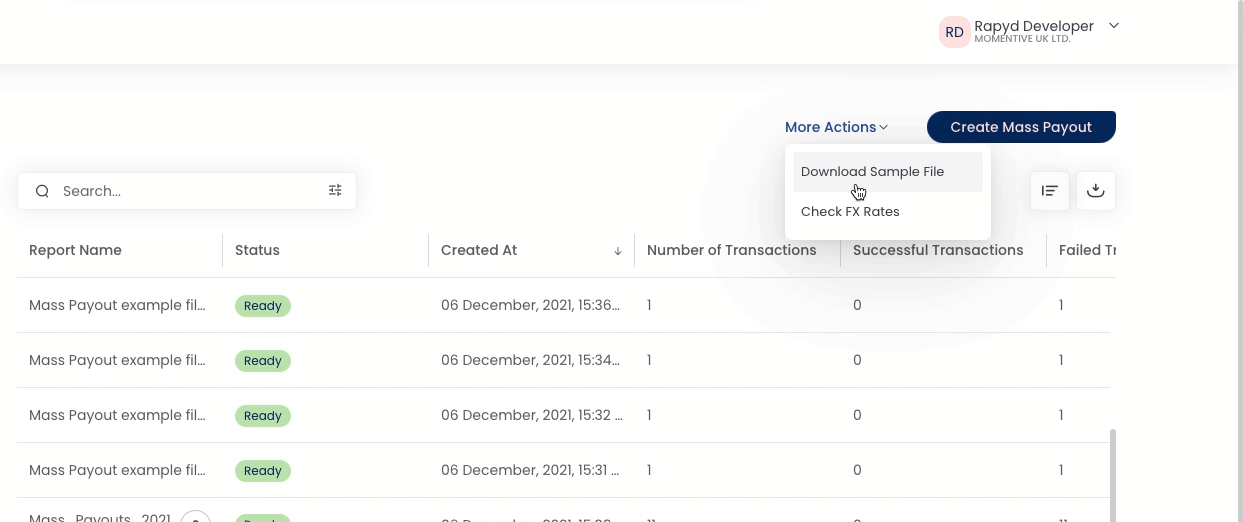Open report created at 15:31
This screenshot has width=1244, height=522.
pyautogui.click(x=564, y=470)
